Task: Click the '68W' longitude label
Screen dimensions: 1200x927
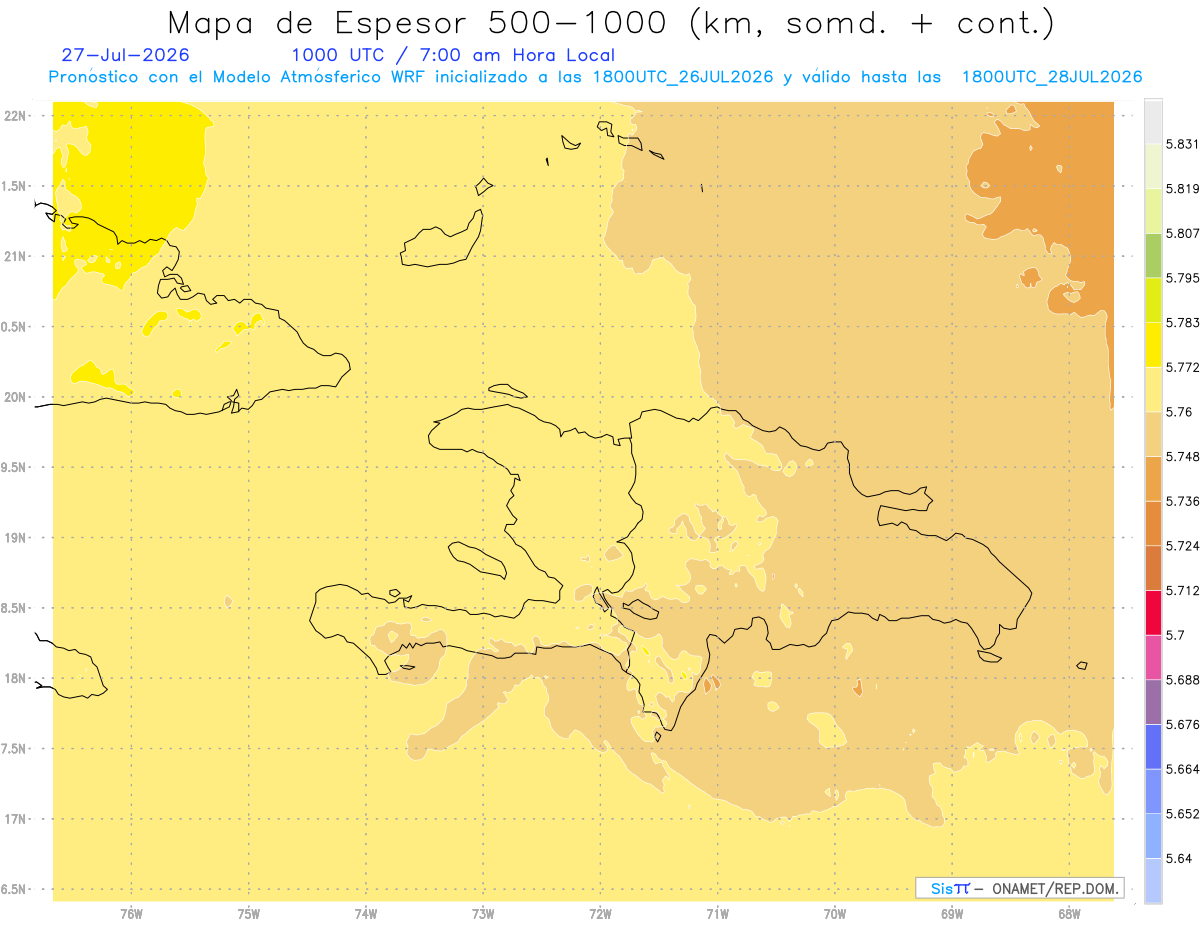Action: click(x=1069, y=914)
